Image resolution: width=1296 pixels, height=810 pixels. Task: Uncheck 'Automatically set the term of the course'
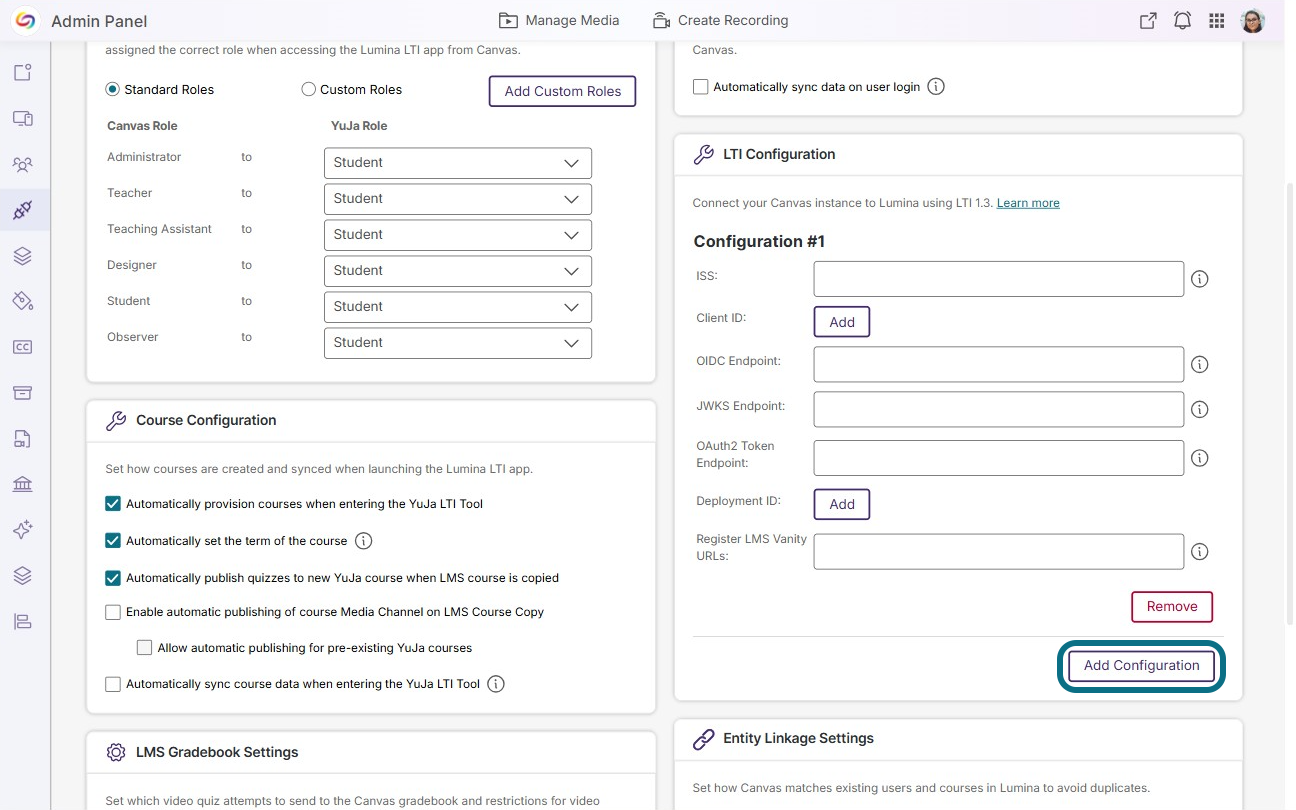(113, 541)
